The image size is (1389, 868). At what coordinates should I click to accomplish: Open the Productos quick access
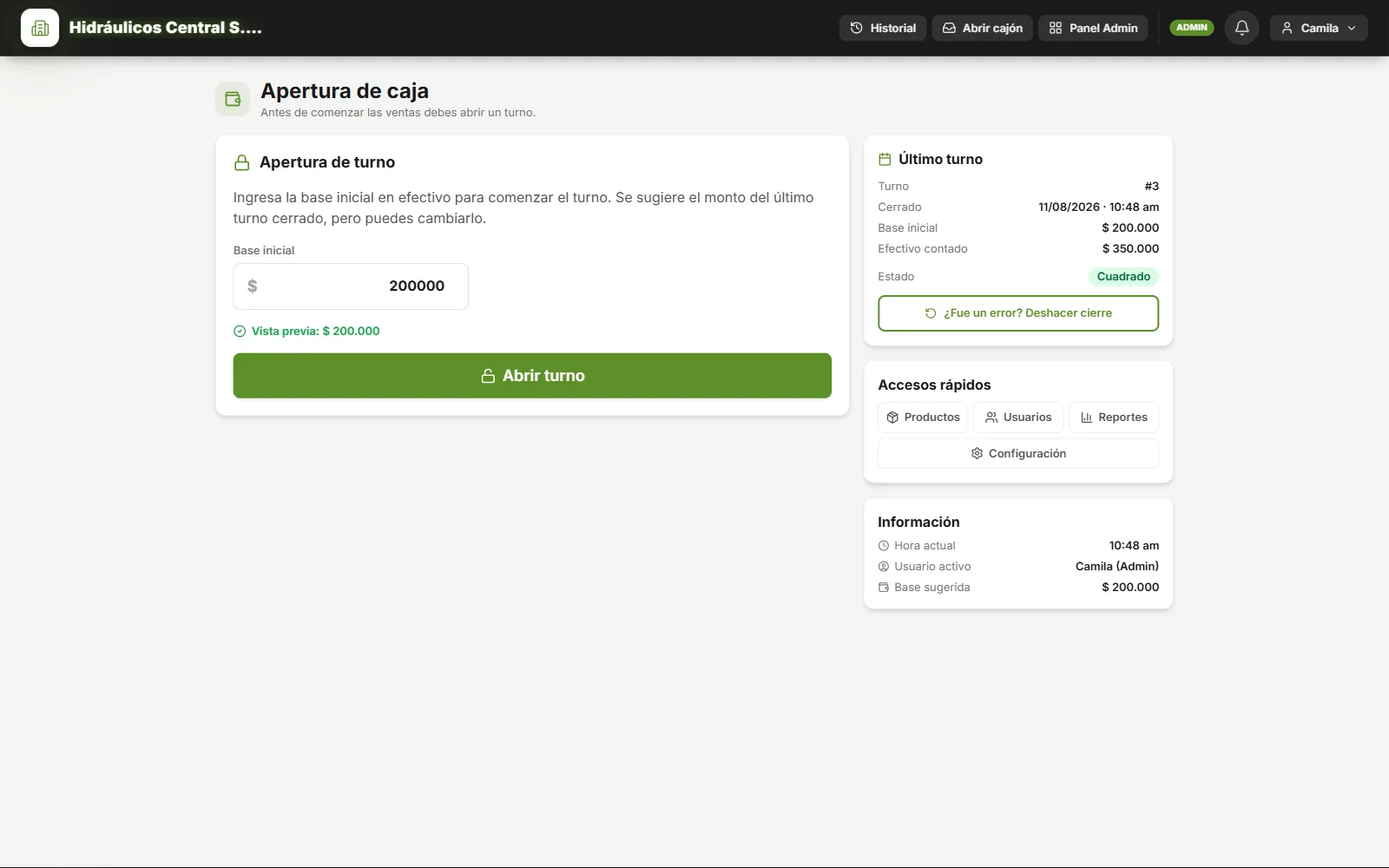click(924, 418)
